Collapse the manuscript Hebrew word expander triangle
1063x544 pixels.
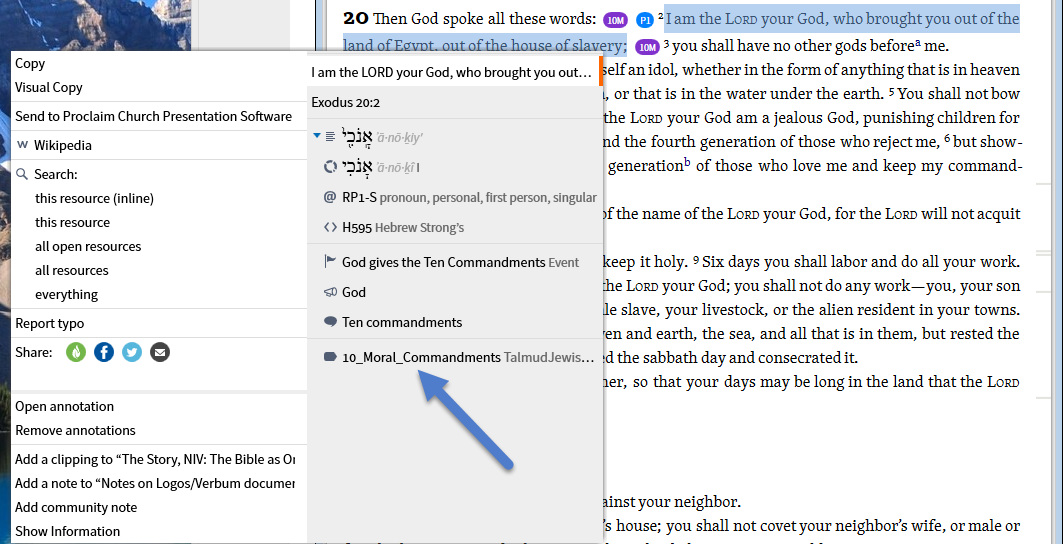[316, 136]
